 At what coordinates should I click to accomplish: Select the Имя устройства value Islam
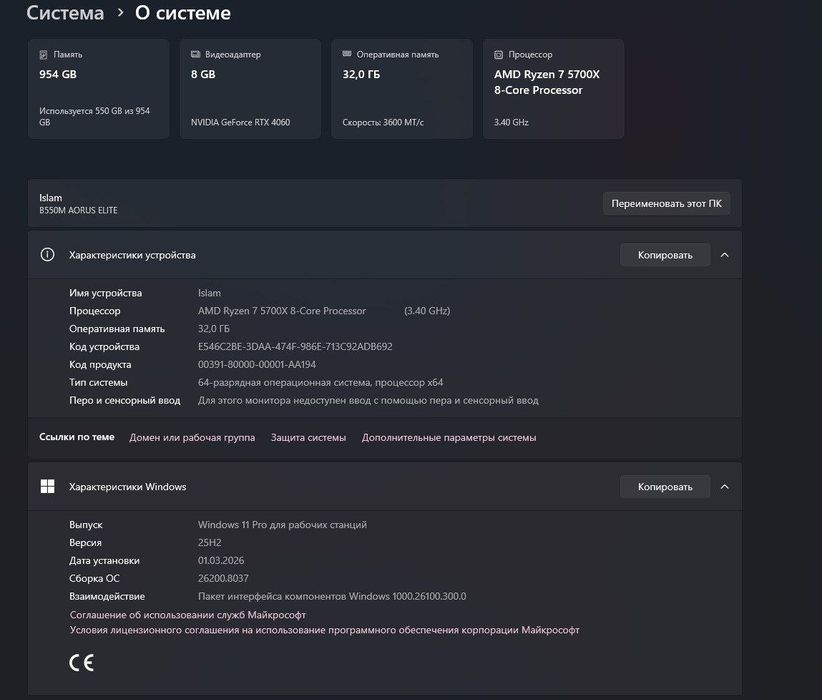209,293
